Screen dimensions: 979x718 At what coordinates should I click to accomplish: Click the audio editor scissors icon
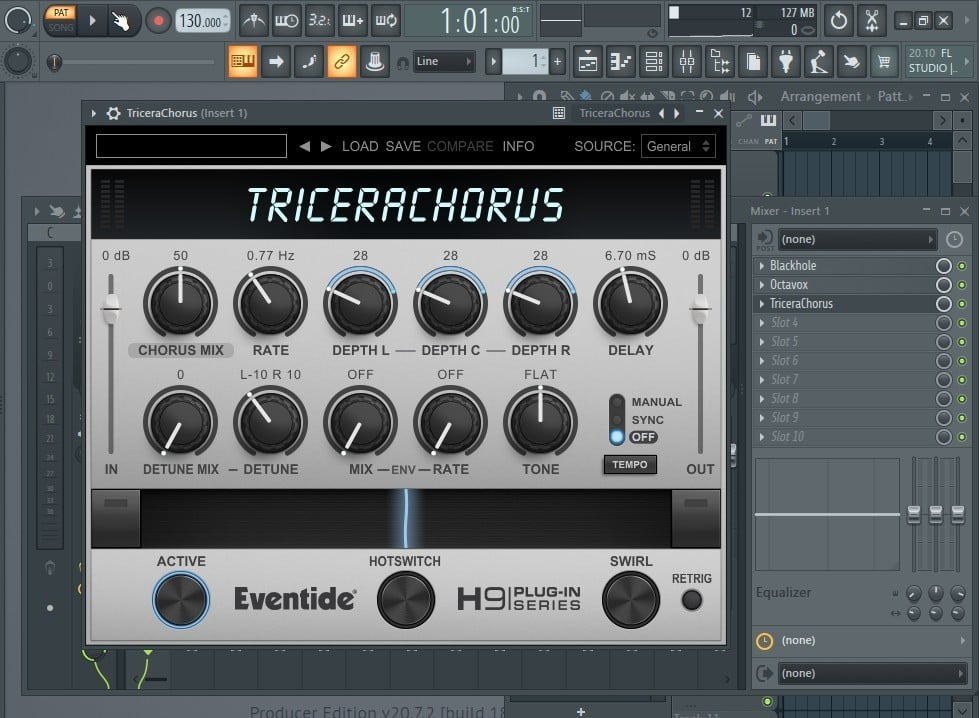click(x=872, y=21)
